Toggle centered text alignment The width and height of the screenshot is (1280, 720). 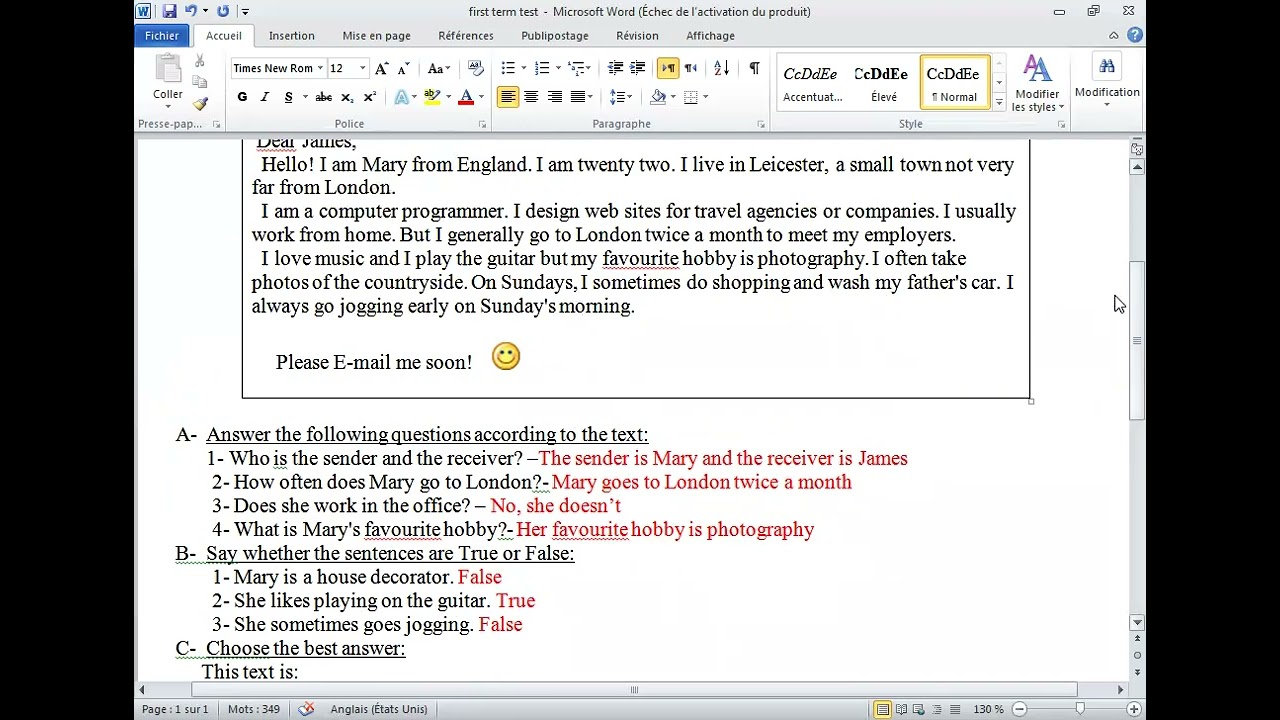point(531,97)
